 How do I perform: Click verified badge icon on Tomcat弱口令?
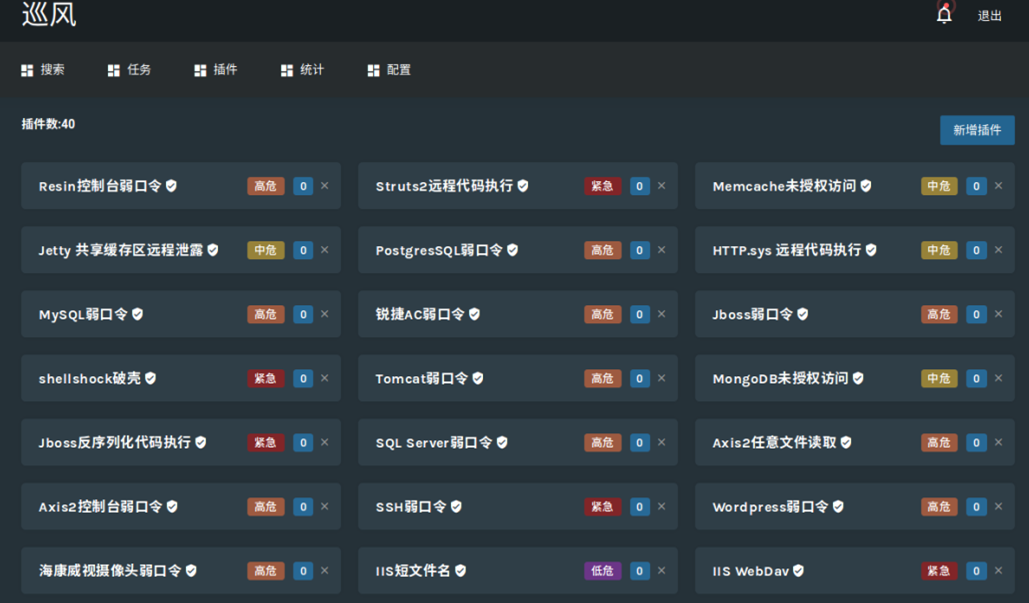point(476,378)
